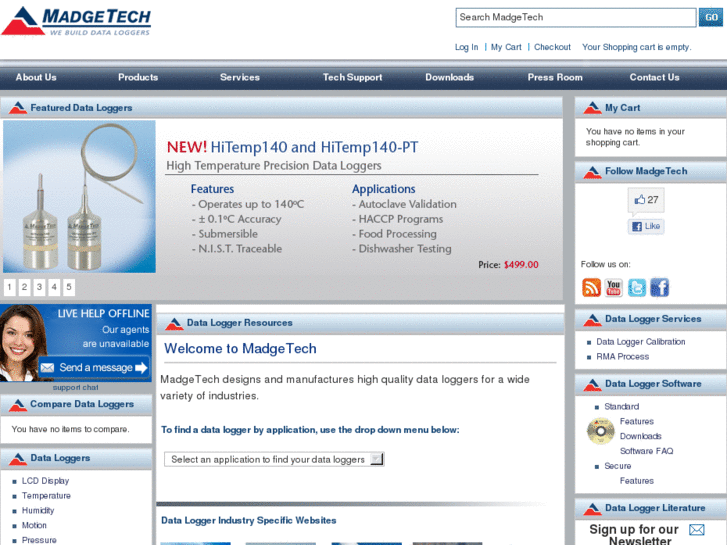Viewport: 727px width, 545px height.
Task: Click the GO search button
Action: (x=711, y=18)
